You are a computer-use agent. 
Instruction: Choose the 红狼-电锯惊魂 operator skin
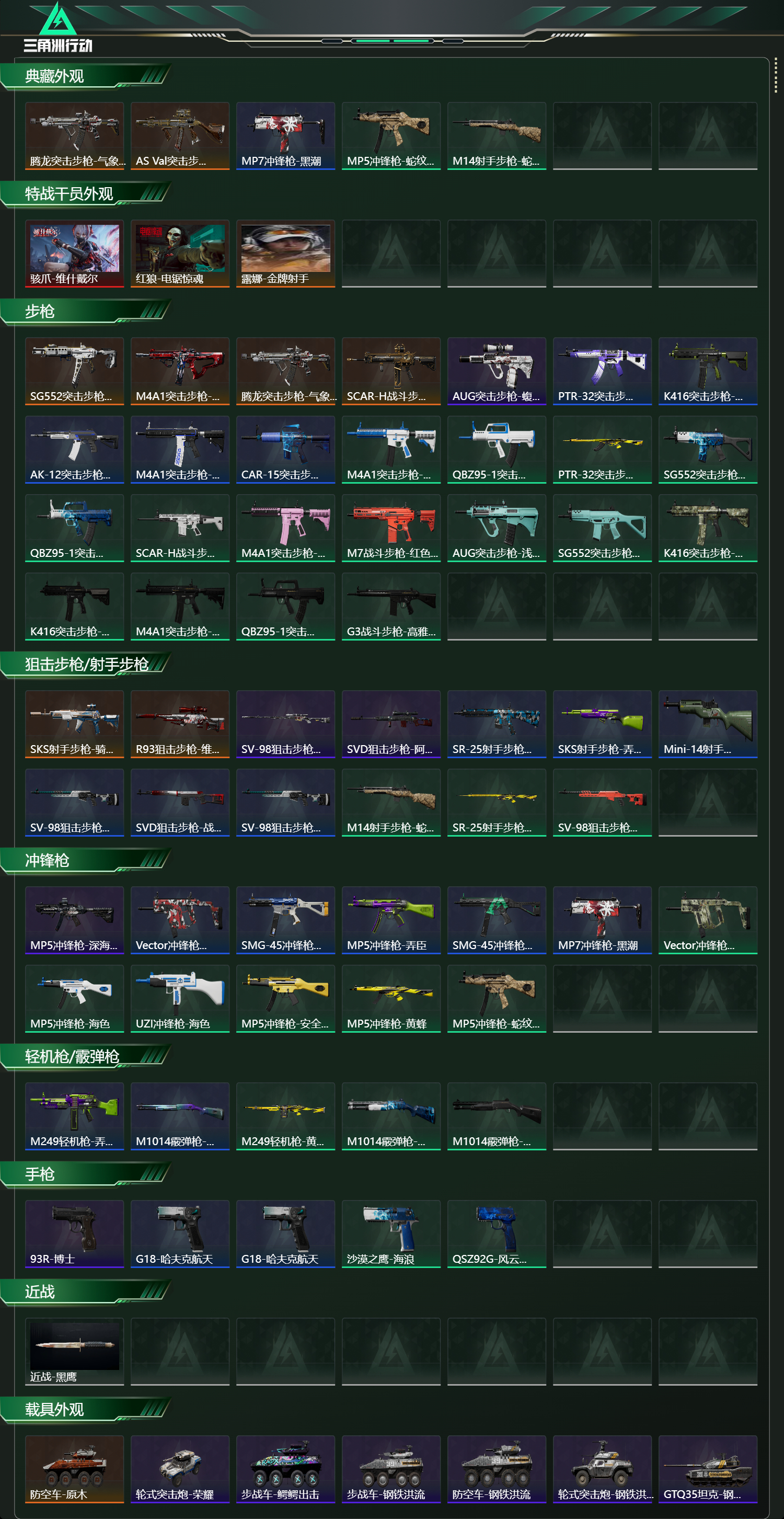pyautogui.click(x=180, y=254)
